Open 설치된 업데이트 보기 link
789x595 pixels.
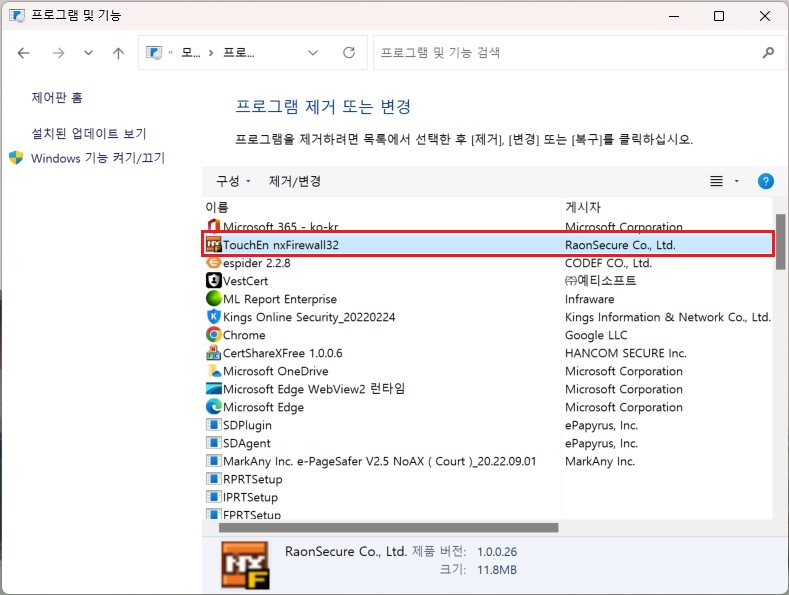(89, 133)
